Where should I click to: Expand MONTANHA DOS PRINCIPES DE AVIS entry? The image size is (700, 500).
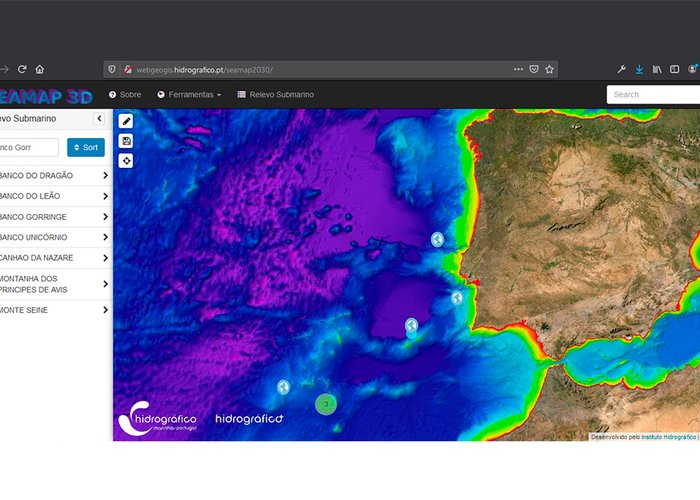pos(105,284)
